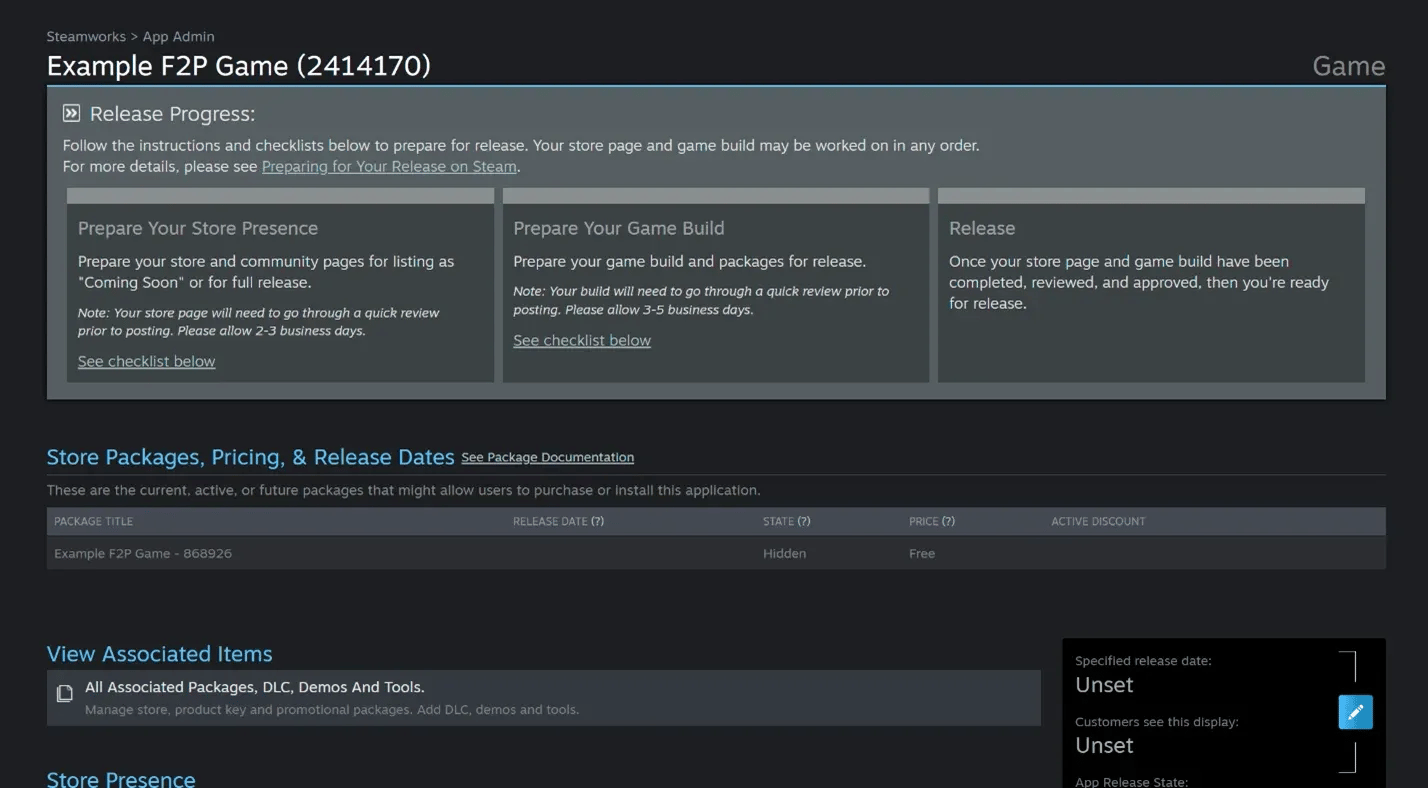Screen dimensions: 1428x788
Task: Click the pencil icon to edit release date
Action: (x=1355, y=711)
